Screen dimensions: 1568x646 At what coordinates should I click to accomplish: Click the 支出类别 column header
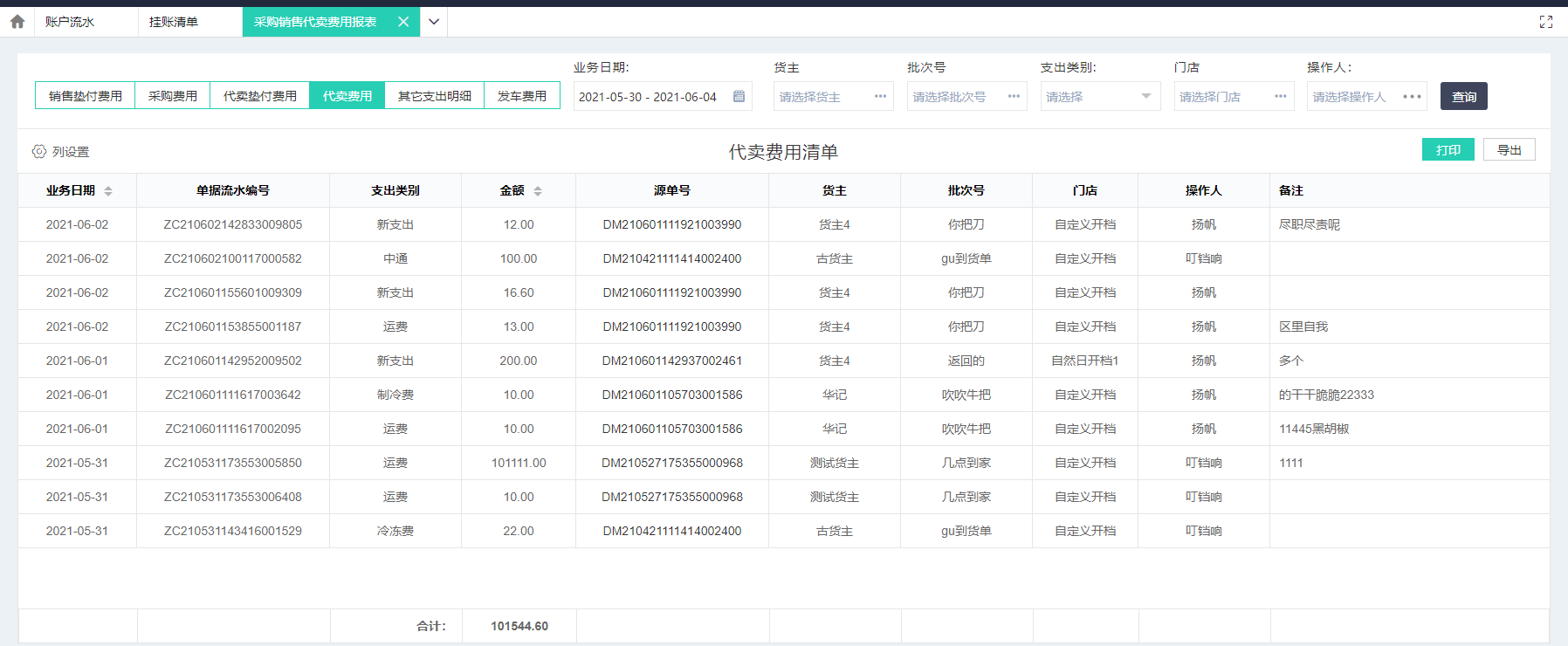[395, 190]
